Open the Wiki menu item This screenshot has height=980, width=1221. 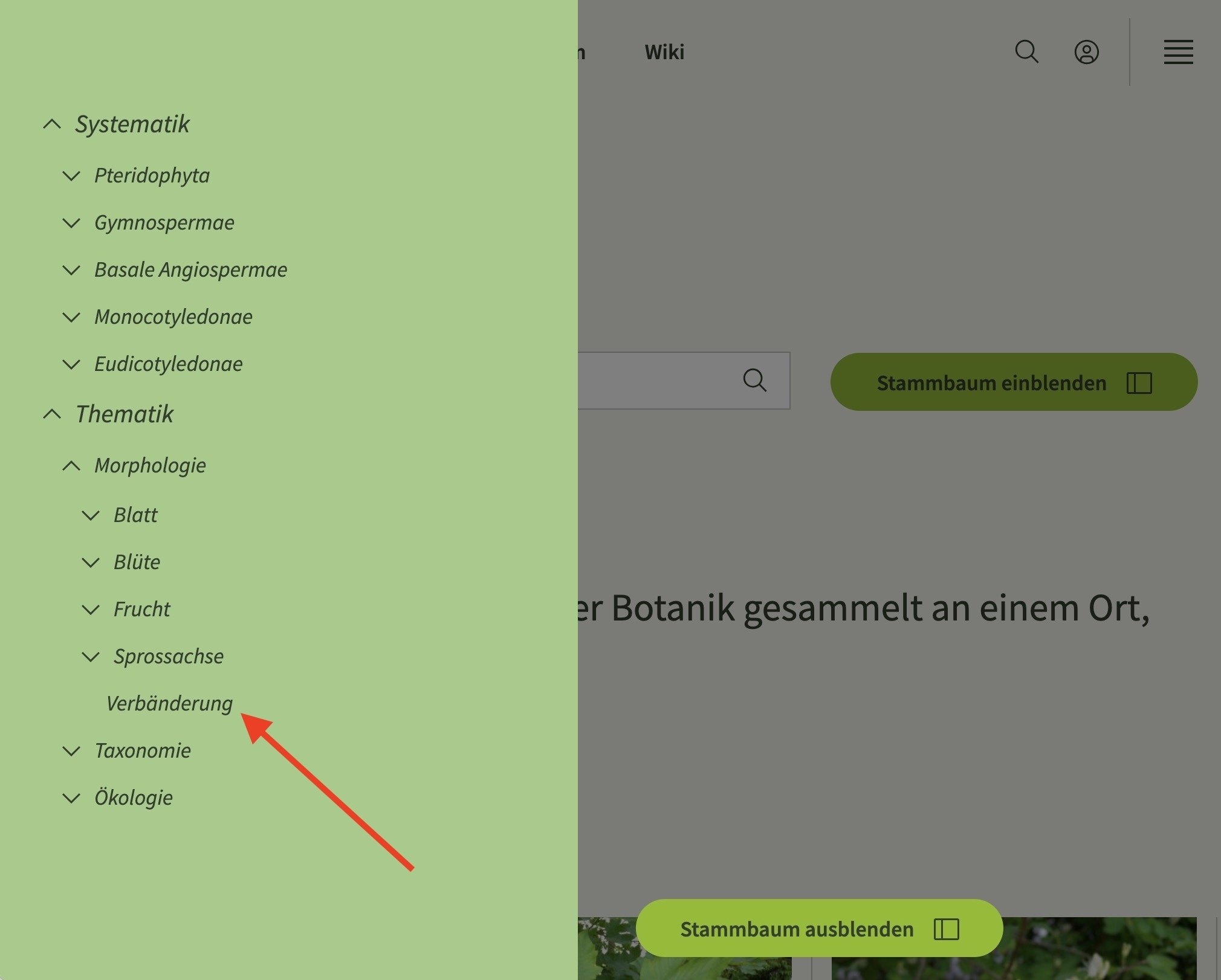pos(664,52)
